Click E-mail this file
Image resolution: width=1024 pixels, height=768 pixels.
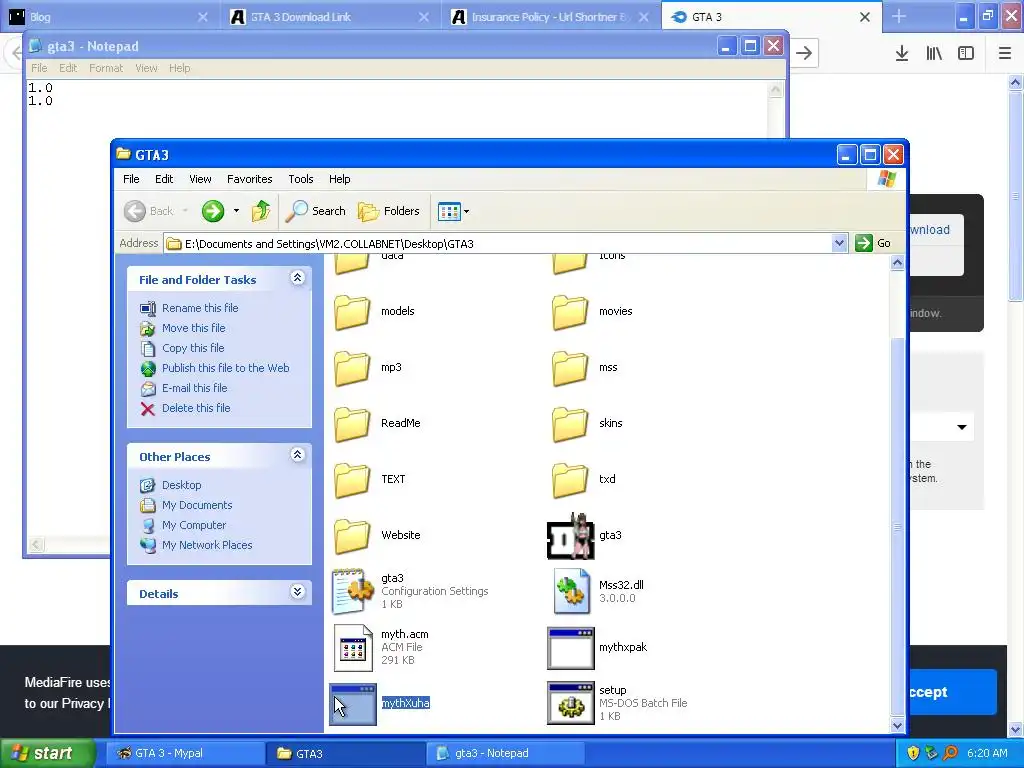coord(195,388)
